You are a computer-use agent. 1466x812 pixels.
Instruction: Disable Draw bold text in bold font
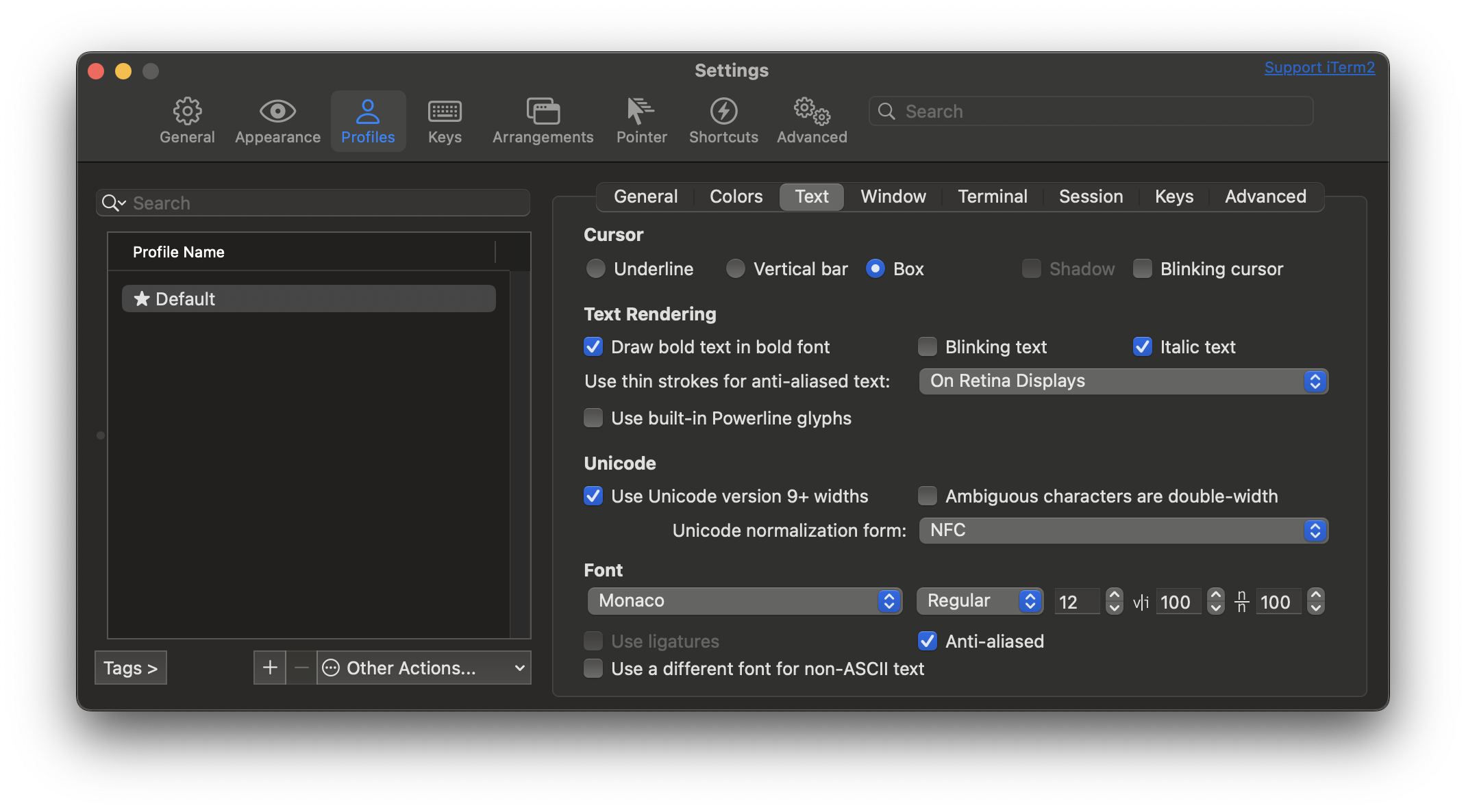594,346
